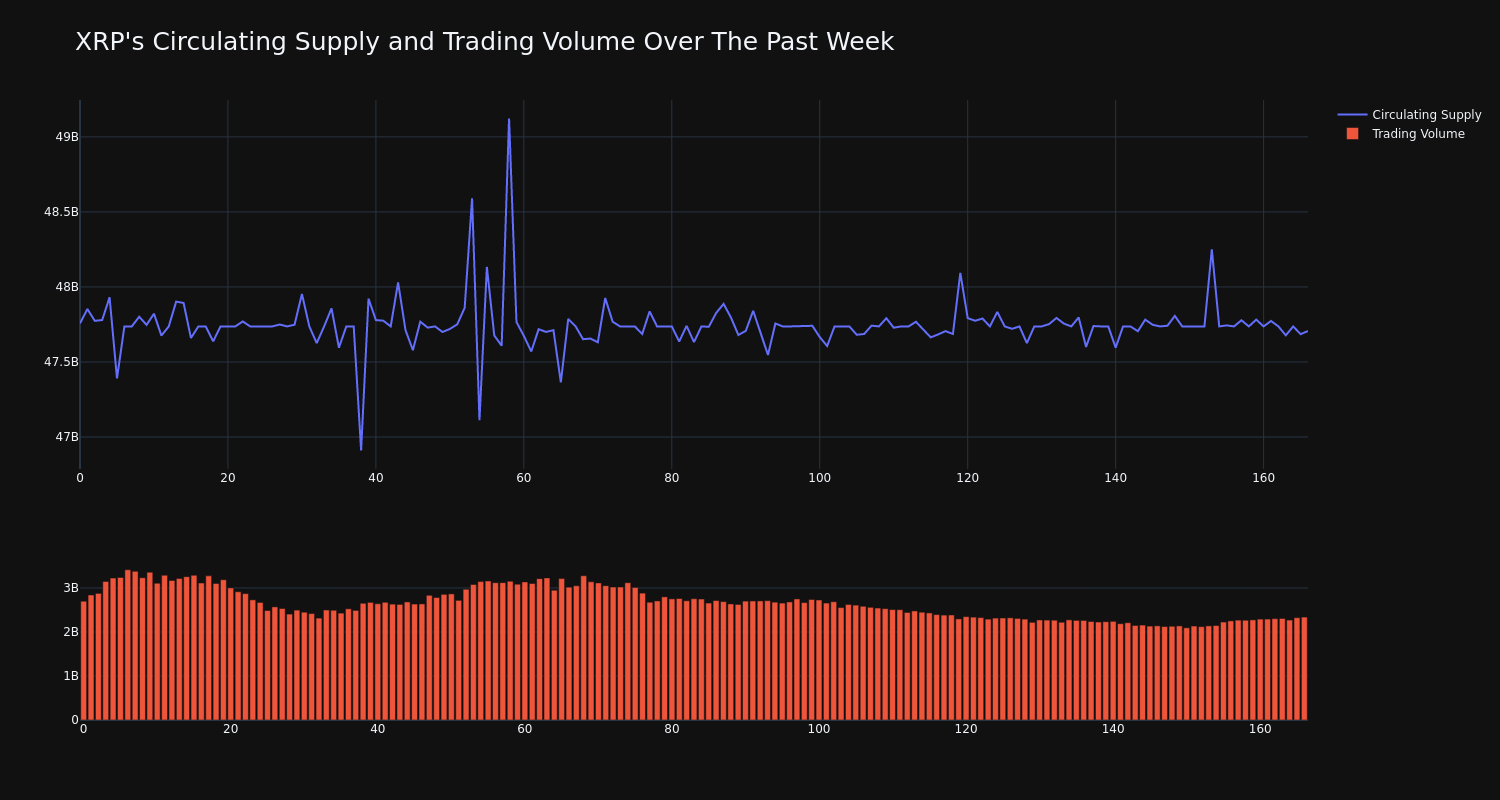Click the x-axis label 100 under supply chart
Image resolution: width=1500 pixels, height=800 pixels.
tap(819, 478)
